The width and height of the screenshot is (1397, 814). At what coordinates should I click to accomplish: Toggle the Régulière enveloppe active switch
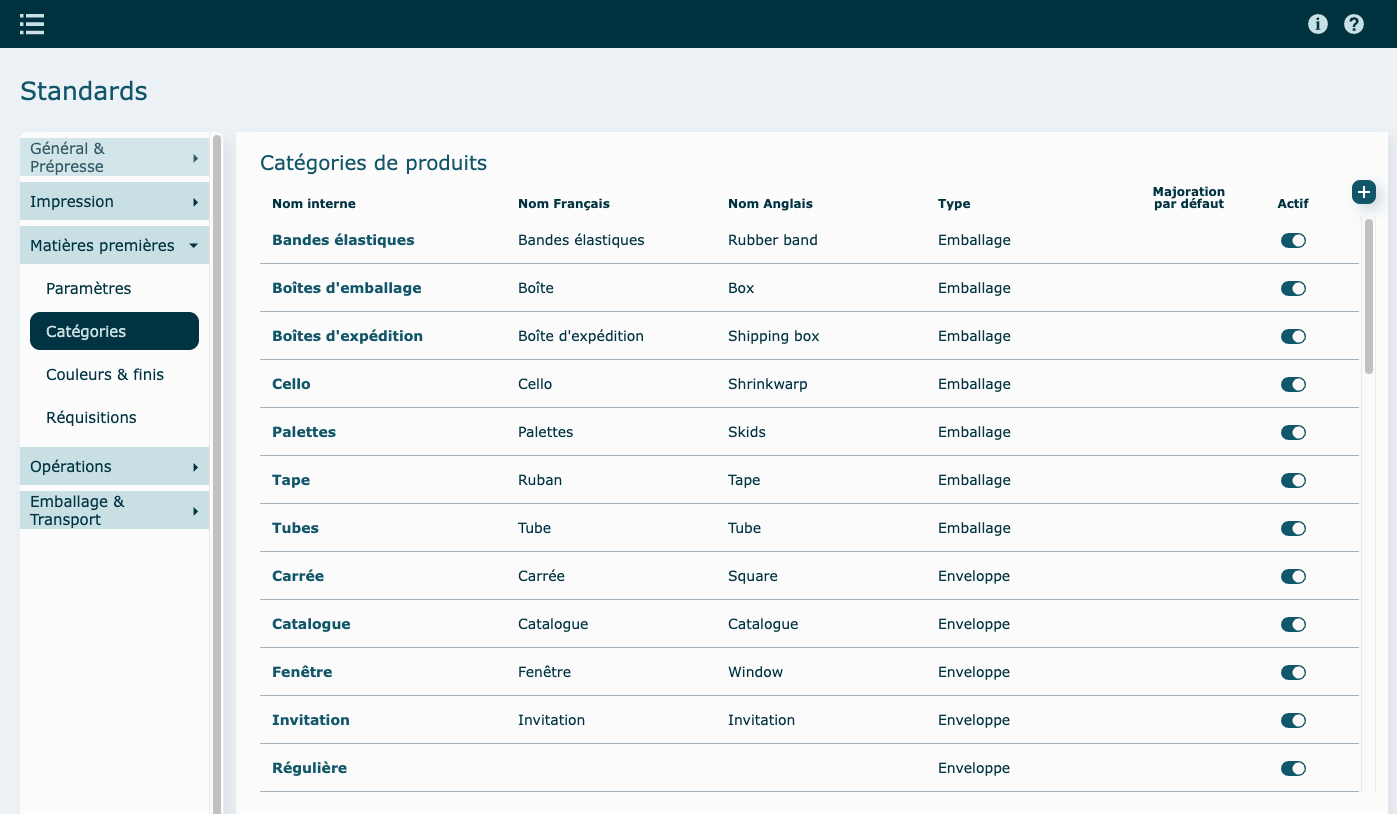point(1293,769)
